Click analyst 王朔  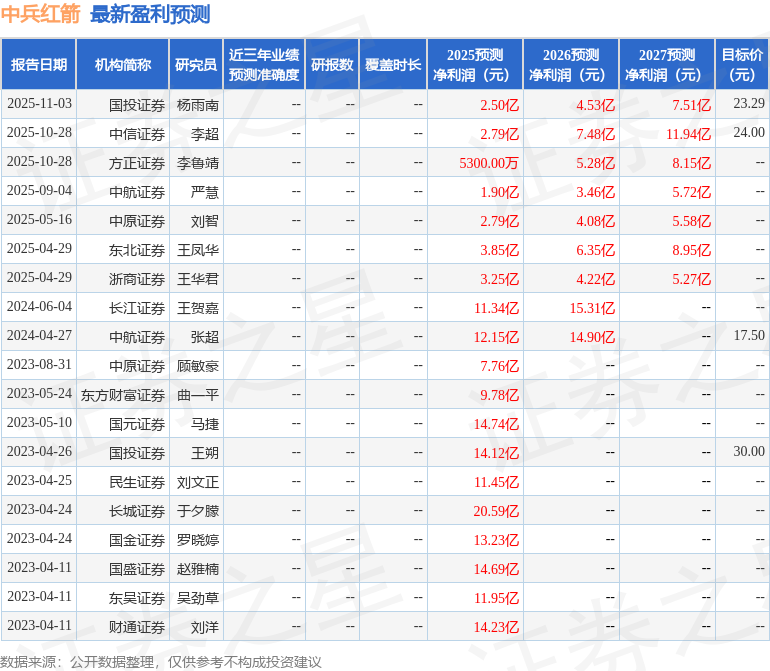pos(205,453)
